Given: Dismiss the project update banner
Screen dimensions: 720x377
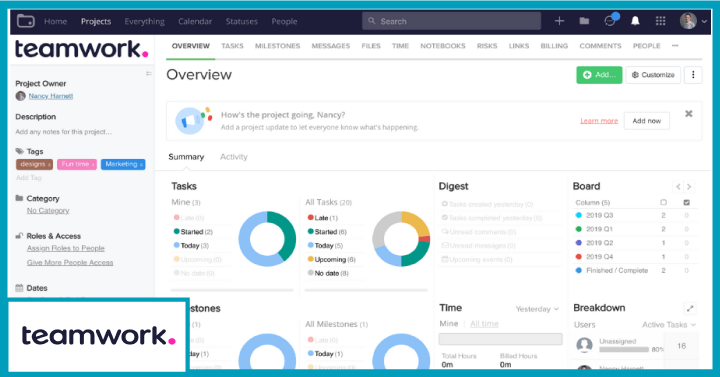Looking at the screenshot, I should click(688, 114).
